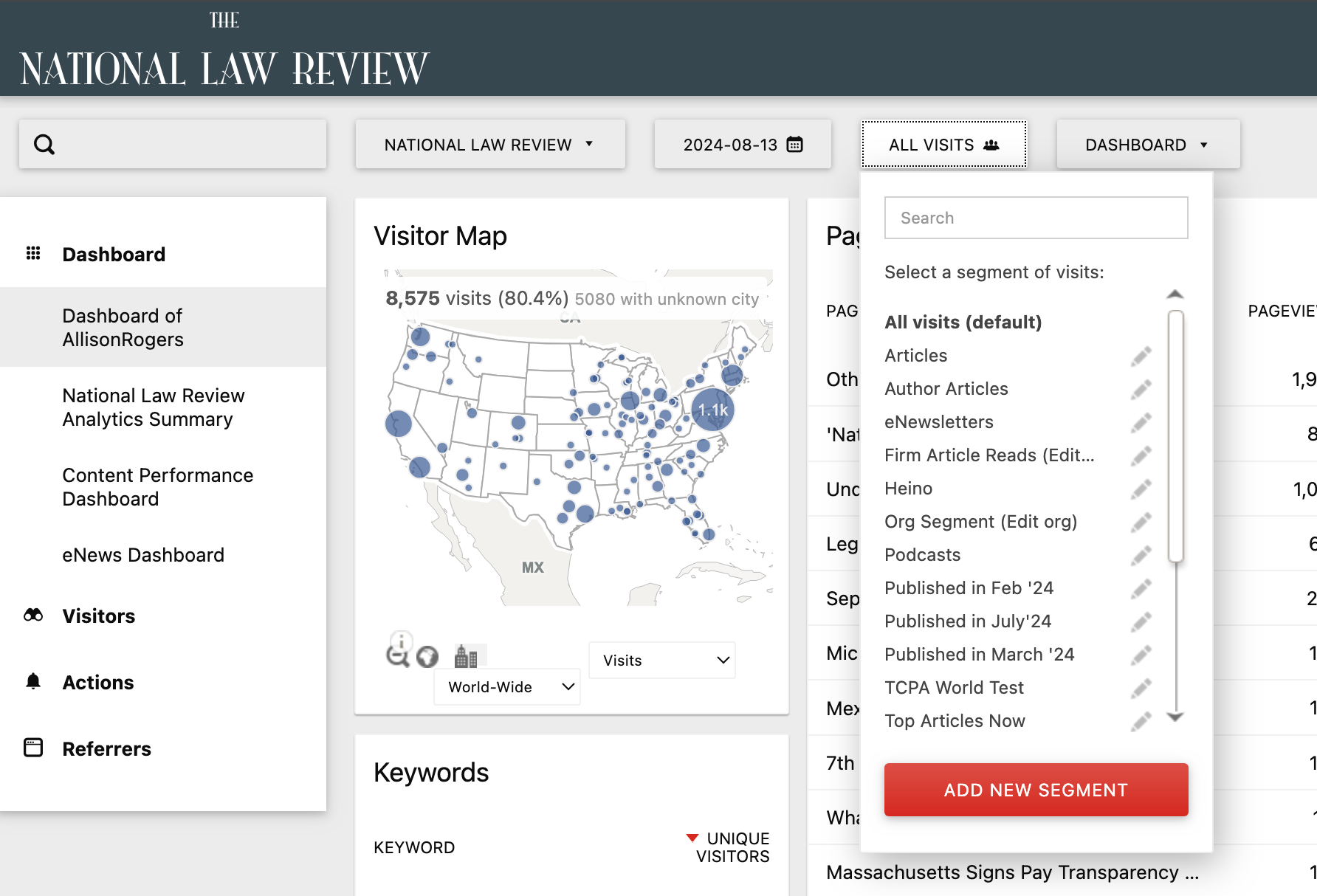This screenshot has height=896, width=1317.
Task: Zoom out the visitor map
Action: [397, 655]
